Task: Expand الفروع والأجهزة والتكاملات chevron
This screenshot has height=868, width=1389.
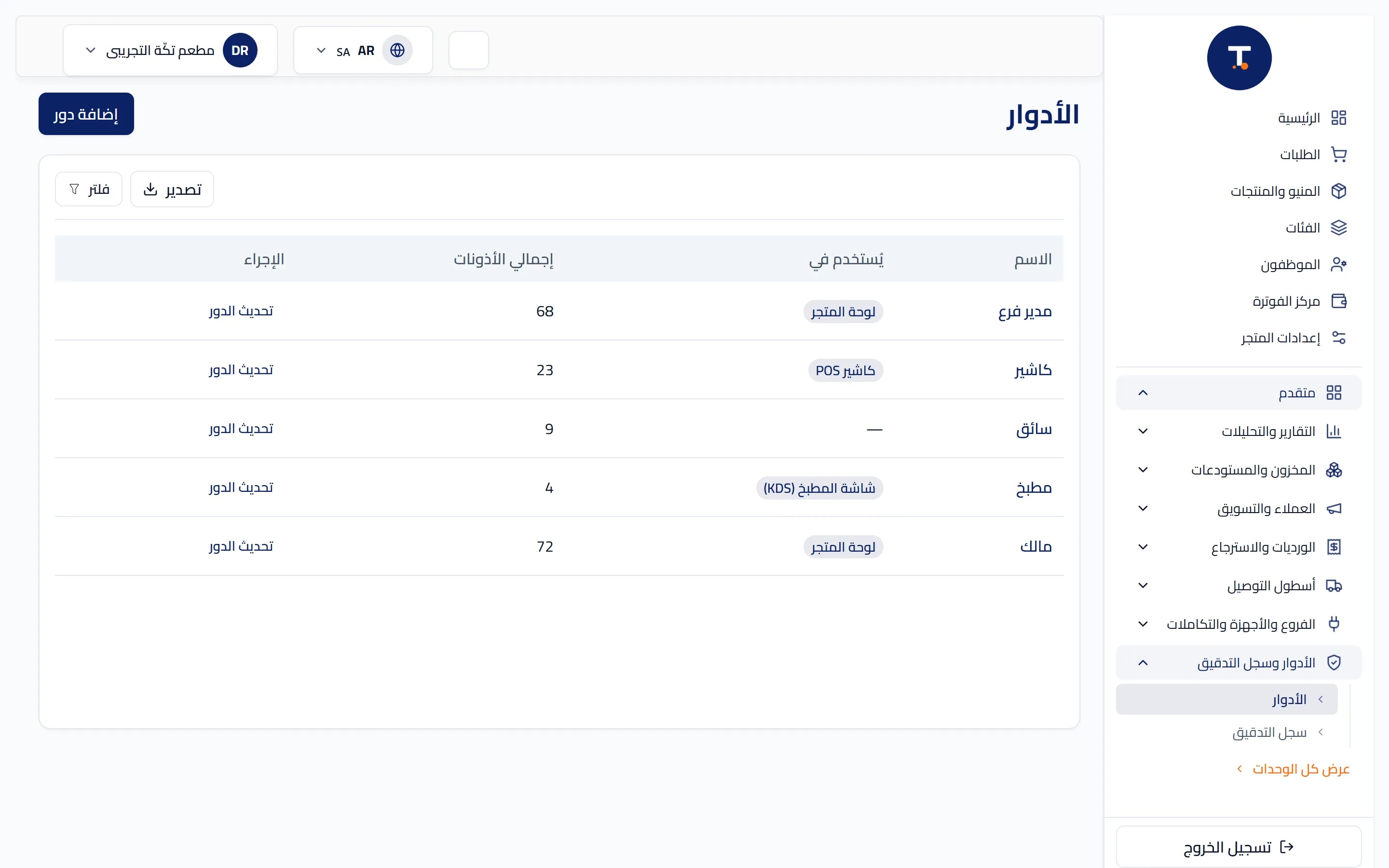Action: point(1143,624)
